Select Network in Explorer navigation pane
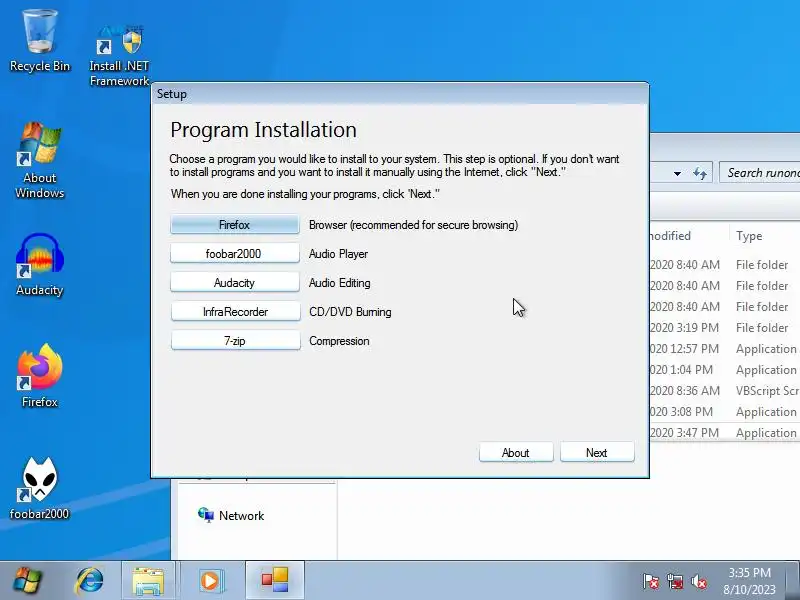Image resolution: width=800 pixels, height=600 pixels. pyautogui.click(x=231, y=515)
